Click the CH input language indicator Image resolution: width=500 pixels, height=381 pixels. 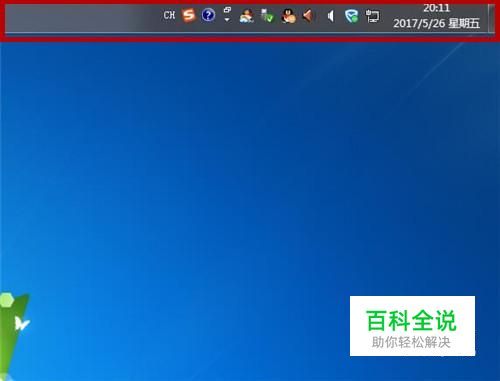point(169,15)
